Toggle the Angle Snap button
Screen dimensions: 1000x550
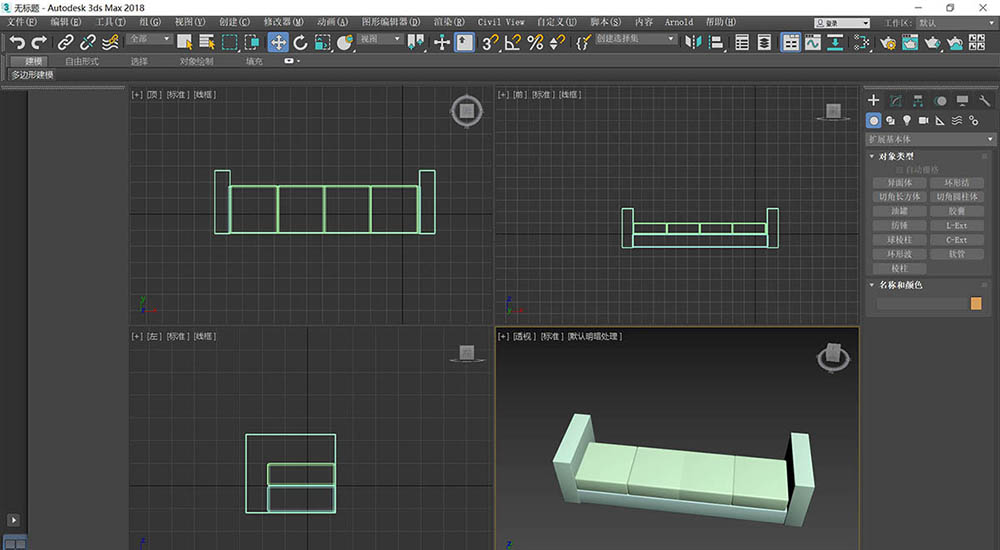point(512,42)
